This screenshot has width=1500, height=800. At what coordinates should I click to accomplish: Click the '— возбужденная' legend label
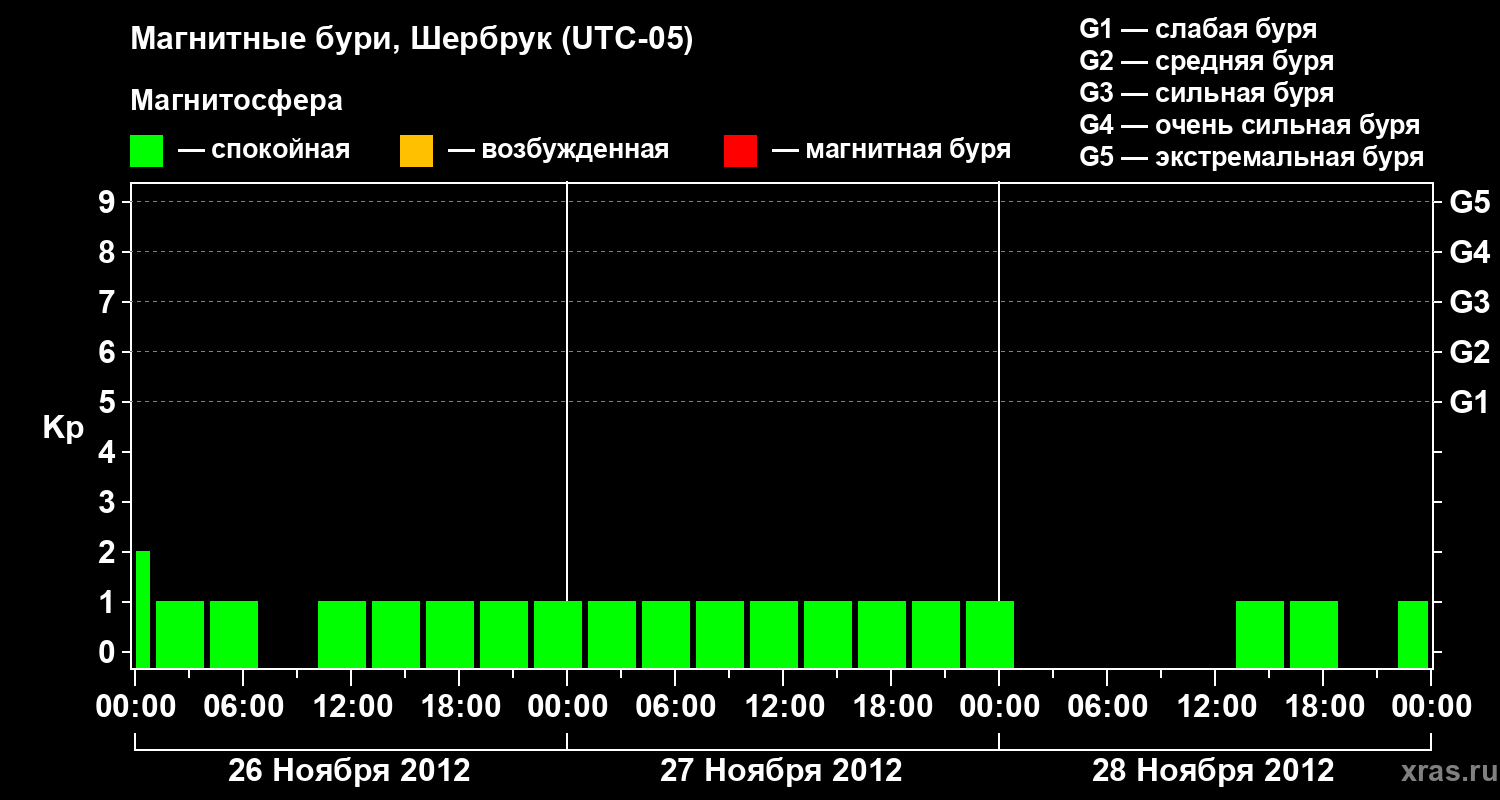click(558, 150)
